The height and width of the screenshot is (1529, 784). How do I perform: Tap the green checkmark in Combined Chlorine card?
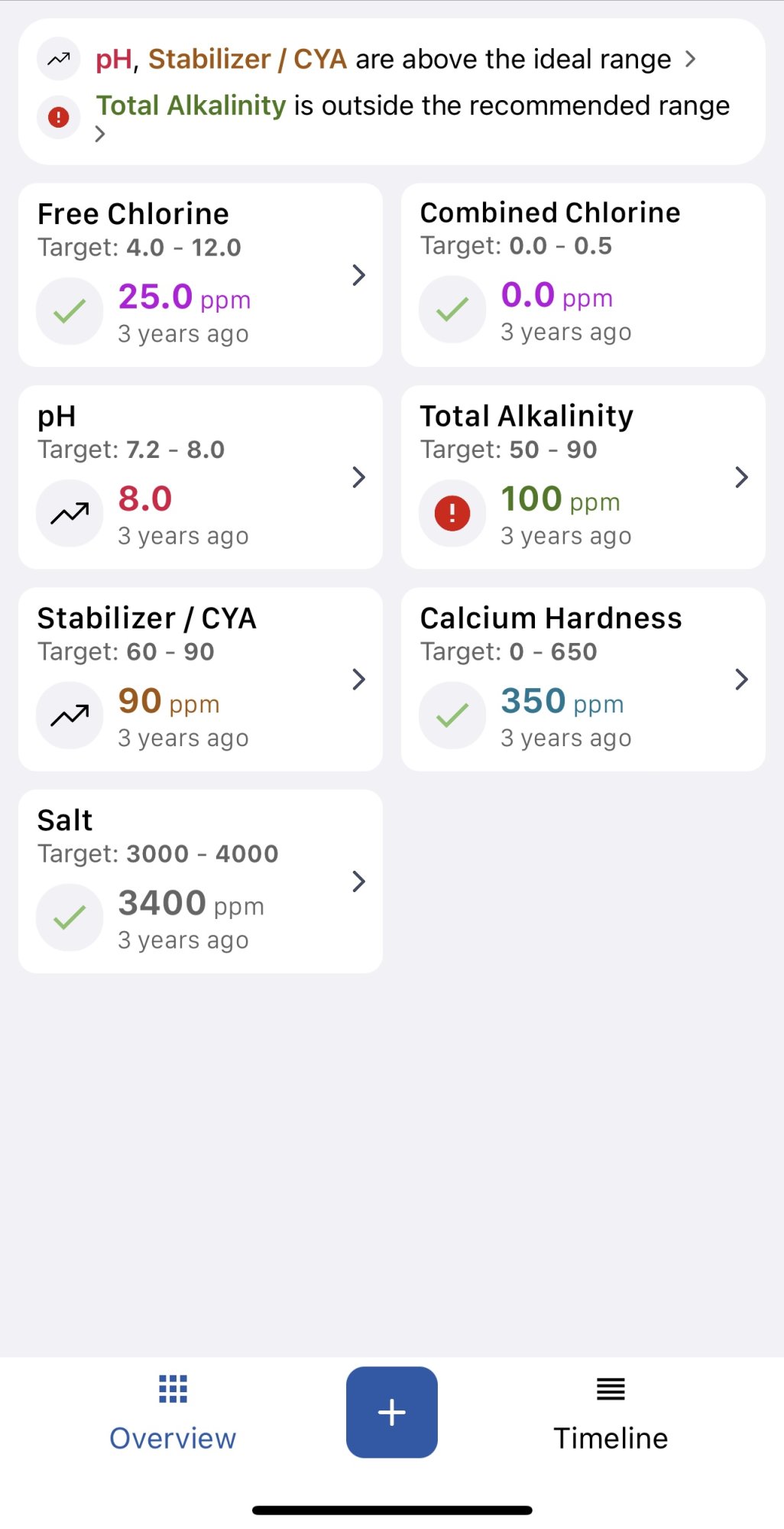(x=452, y=310)
